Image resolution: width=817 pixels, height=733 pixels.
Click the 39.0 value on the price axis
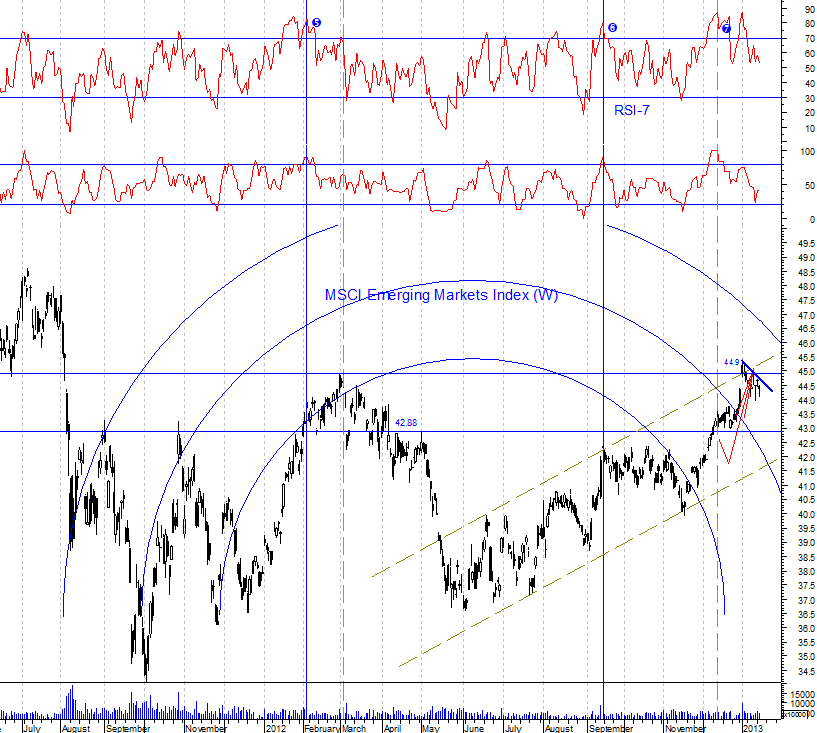(806, 543)
